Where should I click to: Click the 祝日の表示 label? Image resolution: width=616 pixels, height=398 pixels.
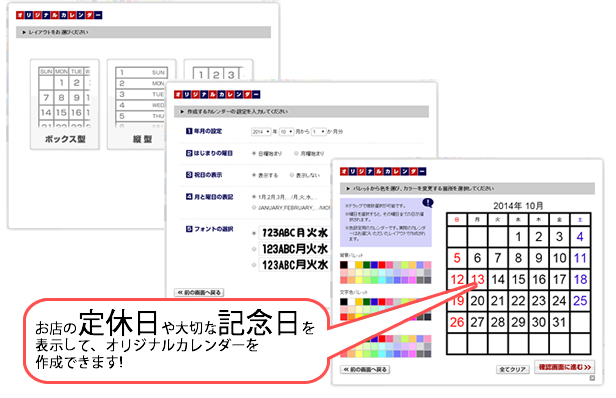(x=208, y=175)
